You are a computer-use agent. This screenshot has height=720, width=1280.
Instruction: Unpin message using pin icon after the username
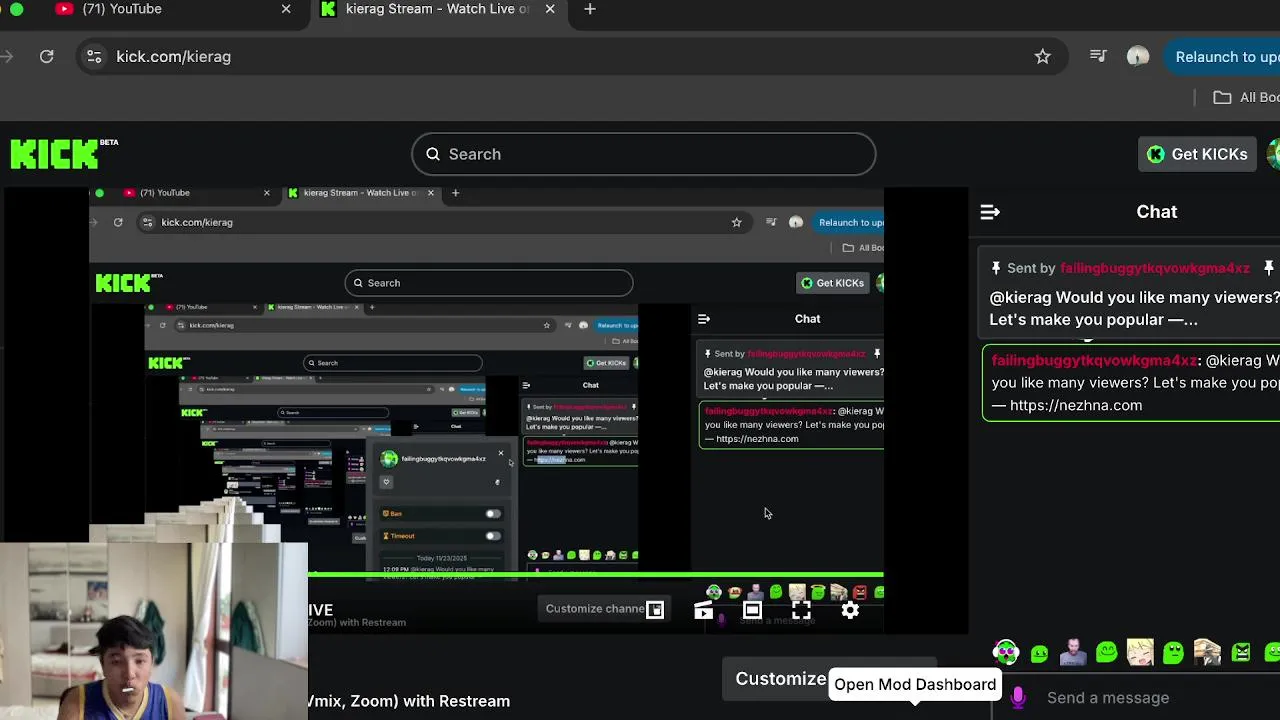click(x=1268, y=268)
